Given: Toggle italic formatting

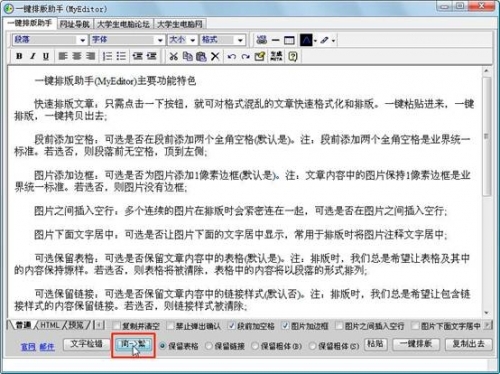Looking at the screenshot, I should 33,56.
